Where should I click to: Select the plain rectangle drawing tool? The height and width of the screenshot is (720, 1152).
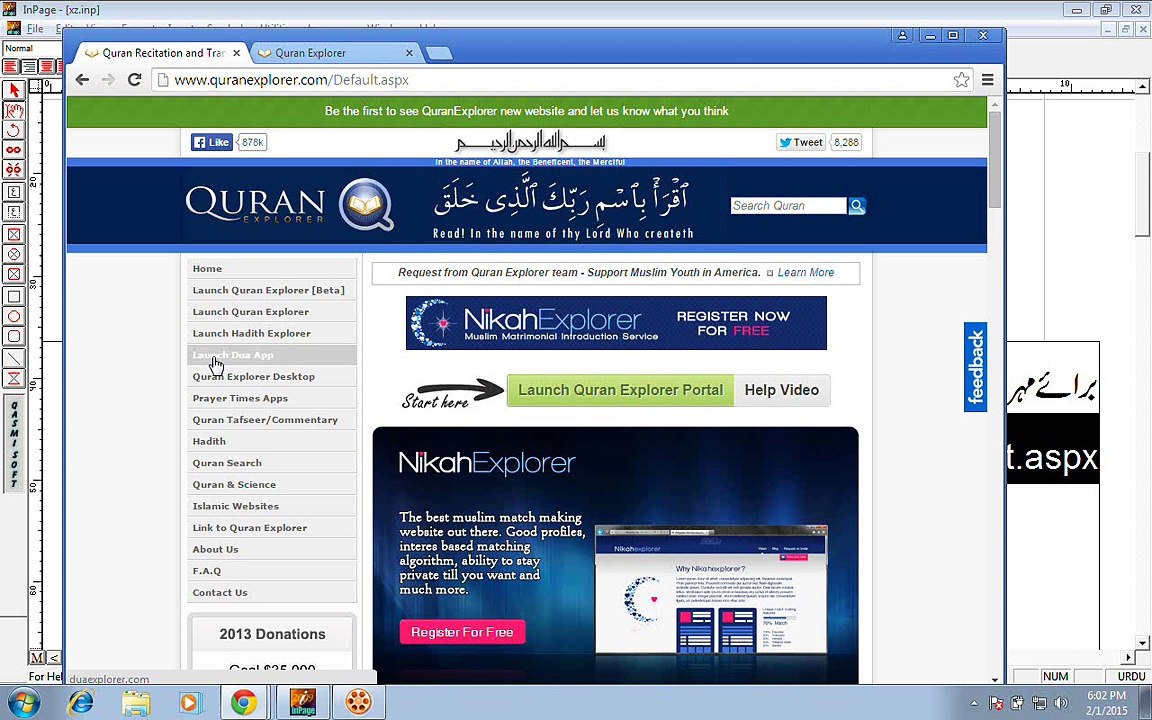point(13,297)
